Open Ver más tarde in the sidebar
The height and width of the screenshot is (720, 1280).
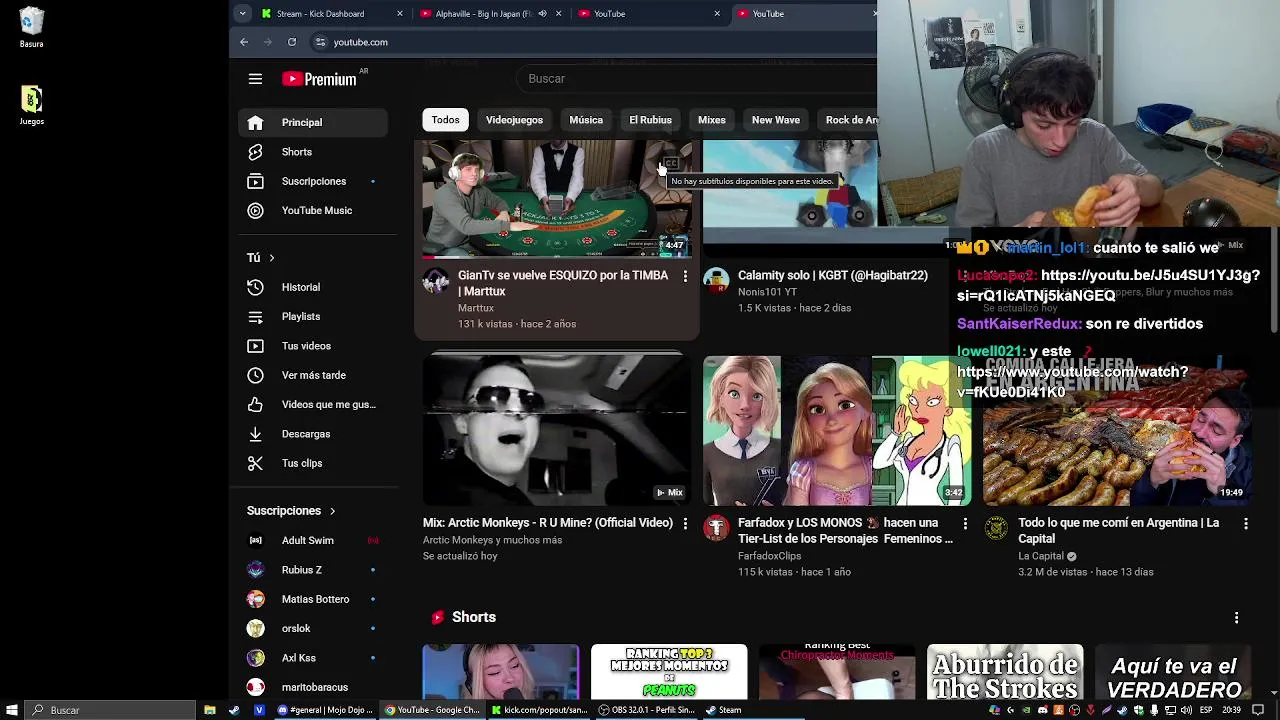point(313,375)
